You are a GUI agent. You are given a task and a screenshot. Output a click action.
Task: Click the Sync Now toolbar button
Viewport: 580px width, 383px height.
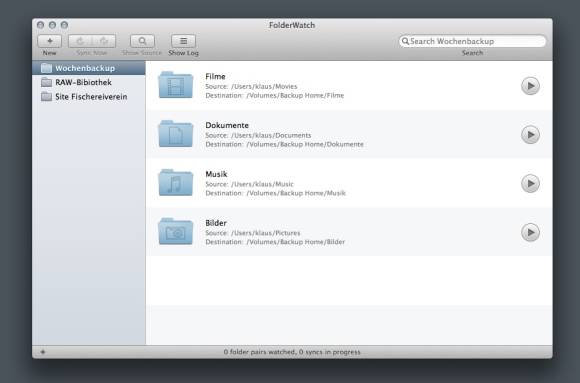tap(92, 41)
